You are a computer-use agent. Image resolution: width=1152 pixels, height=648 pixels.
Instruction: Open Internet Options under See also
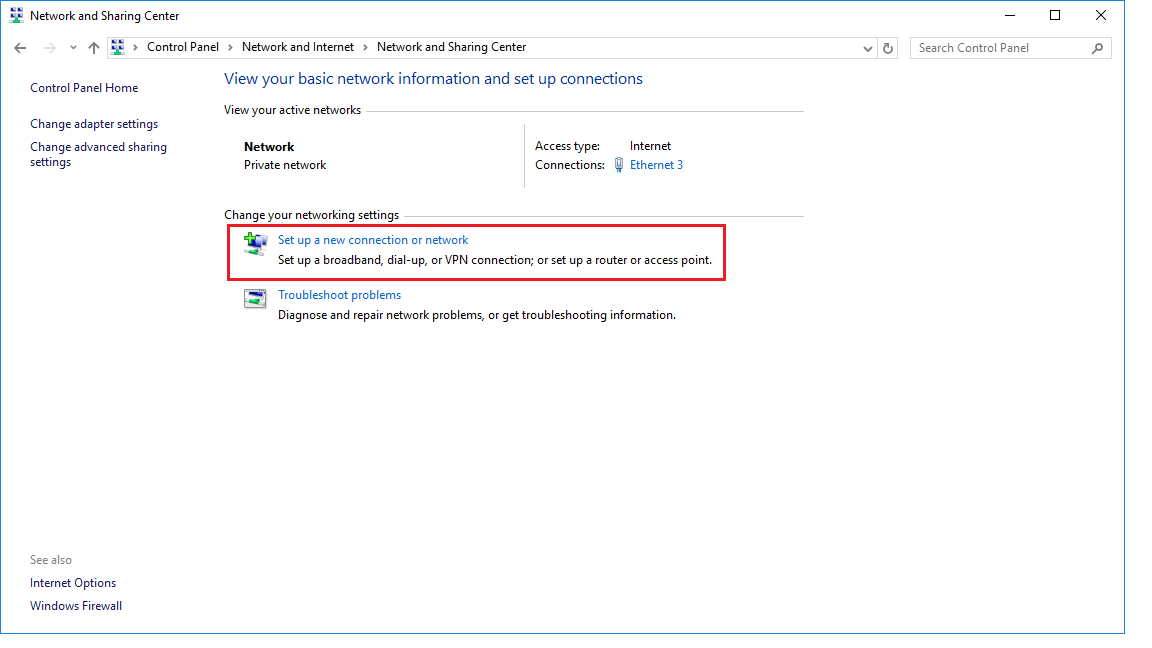pyautogui.click(x=73, y=583)
